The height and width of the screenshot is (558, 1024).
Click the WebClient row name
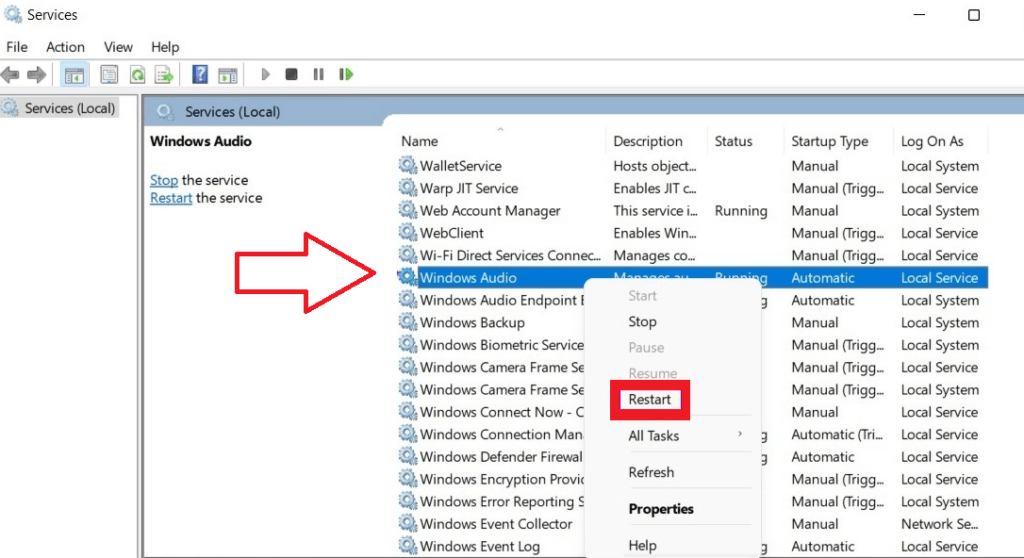pyautogui.click(x=451, y=233)
